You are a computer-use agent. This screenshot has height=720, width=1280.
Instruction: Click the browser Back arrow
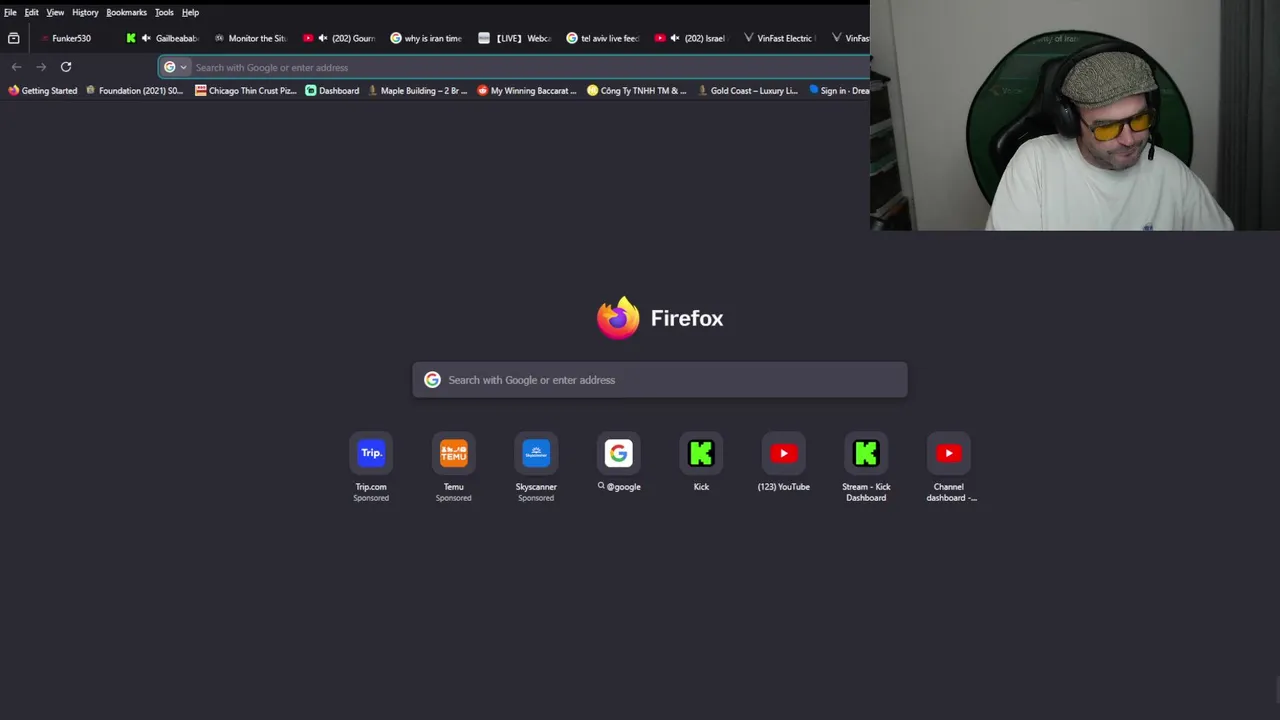pos(16,67)
